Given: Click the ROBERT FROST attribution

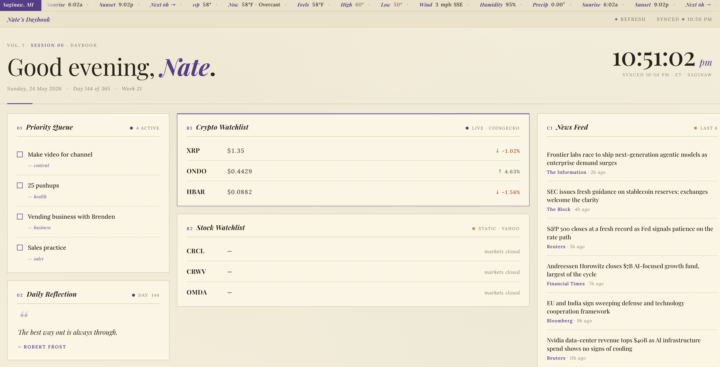Looking at the screenshot, I should click(x=42, y=347).
